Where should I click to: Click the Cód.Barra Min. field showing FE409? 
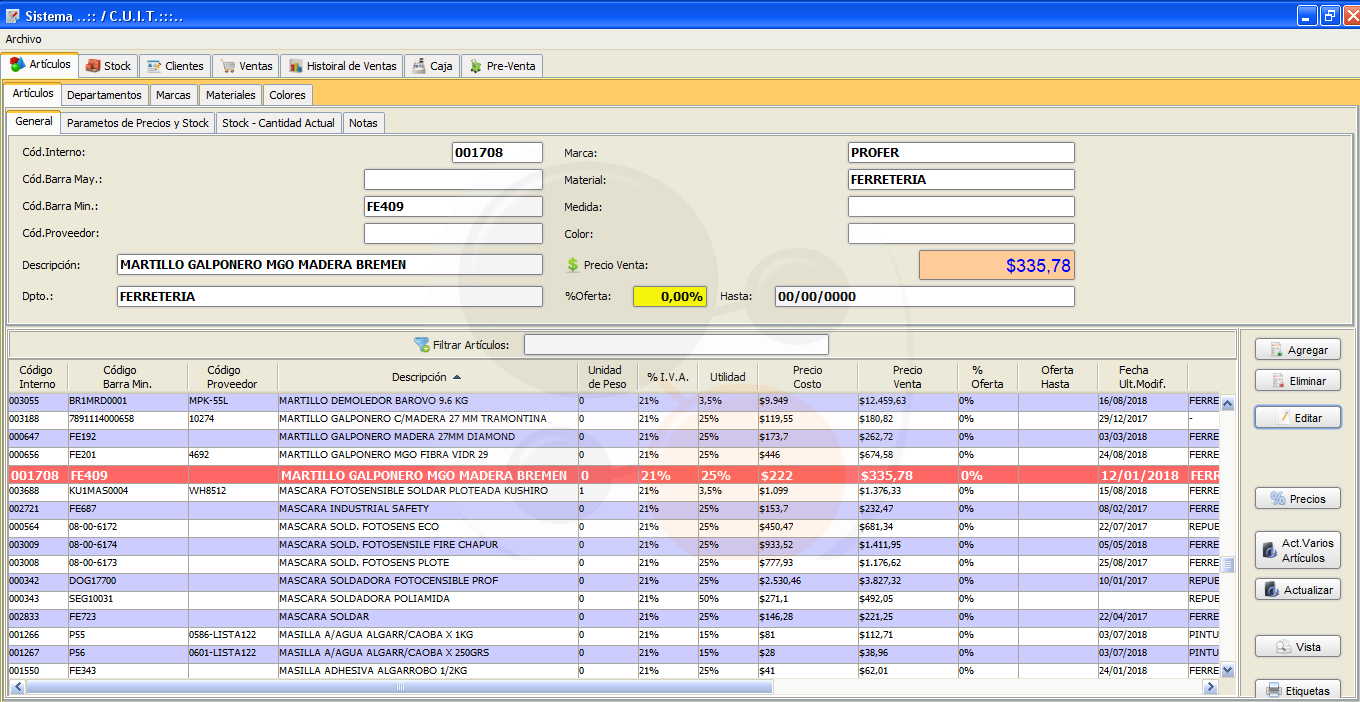coord(453,207)
